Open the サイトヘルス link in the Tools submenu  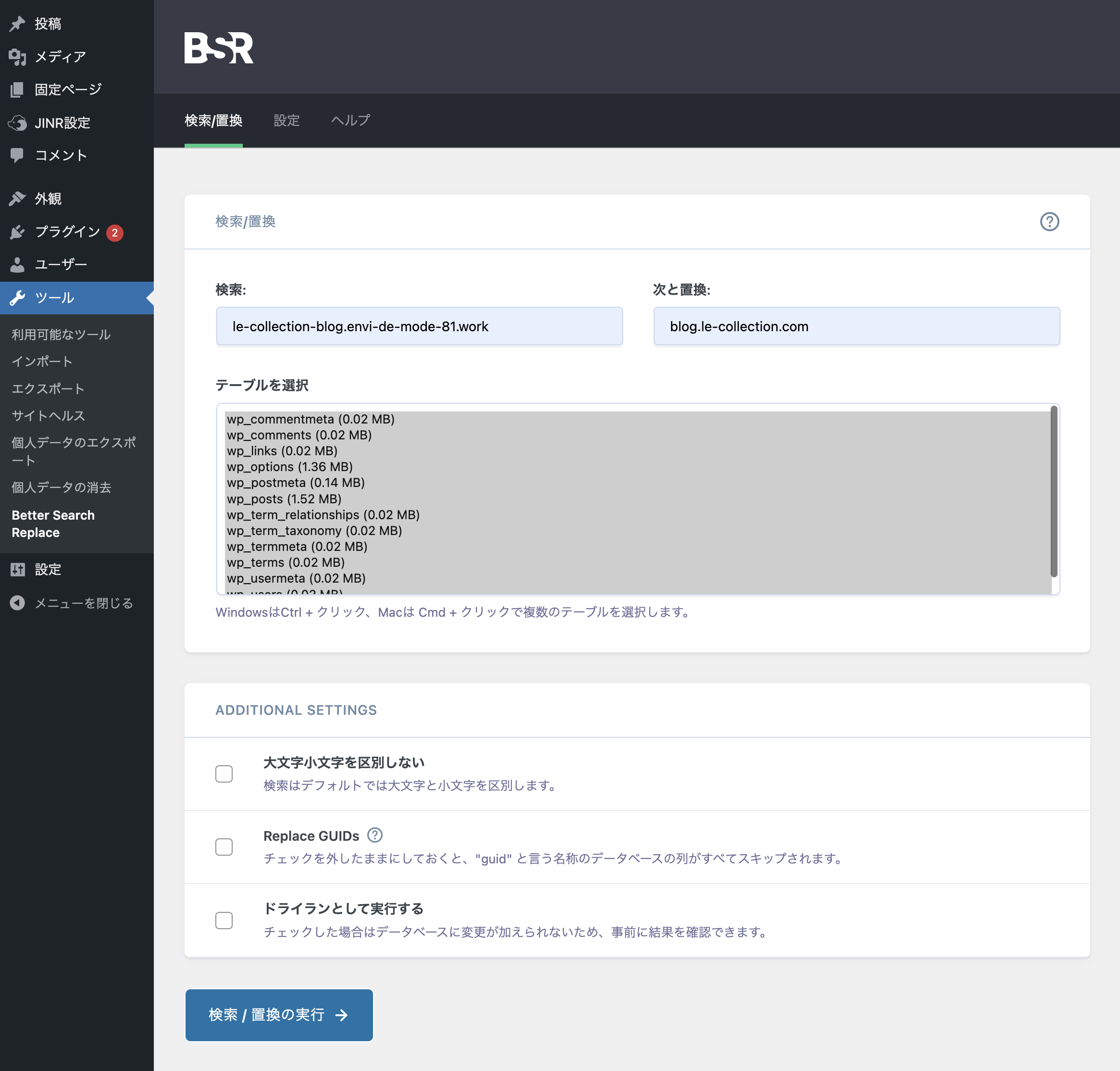point(49,416)
